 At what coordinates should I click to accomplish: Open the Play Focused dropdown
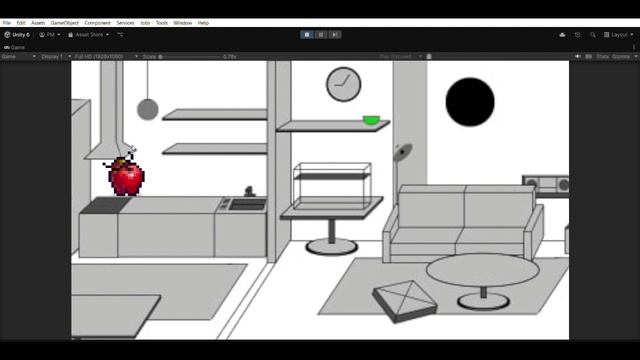pos(400,56)
